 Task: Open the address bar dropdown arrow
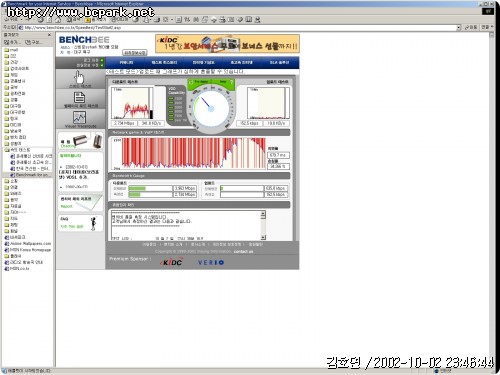pyautogui.click(x=458, y=28)
